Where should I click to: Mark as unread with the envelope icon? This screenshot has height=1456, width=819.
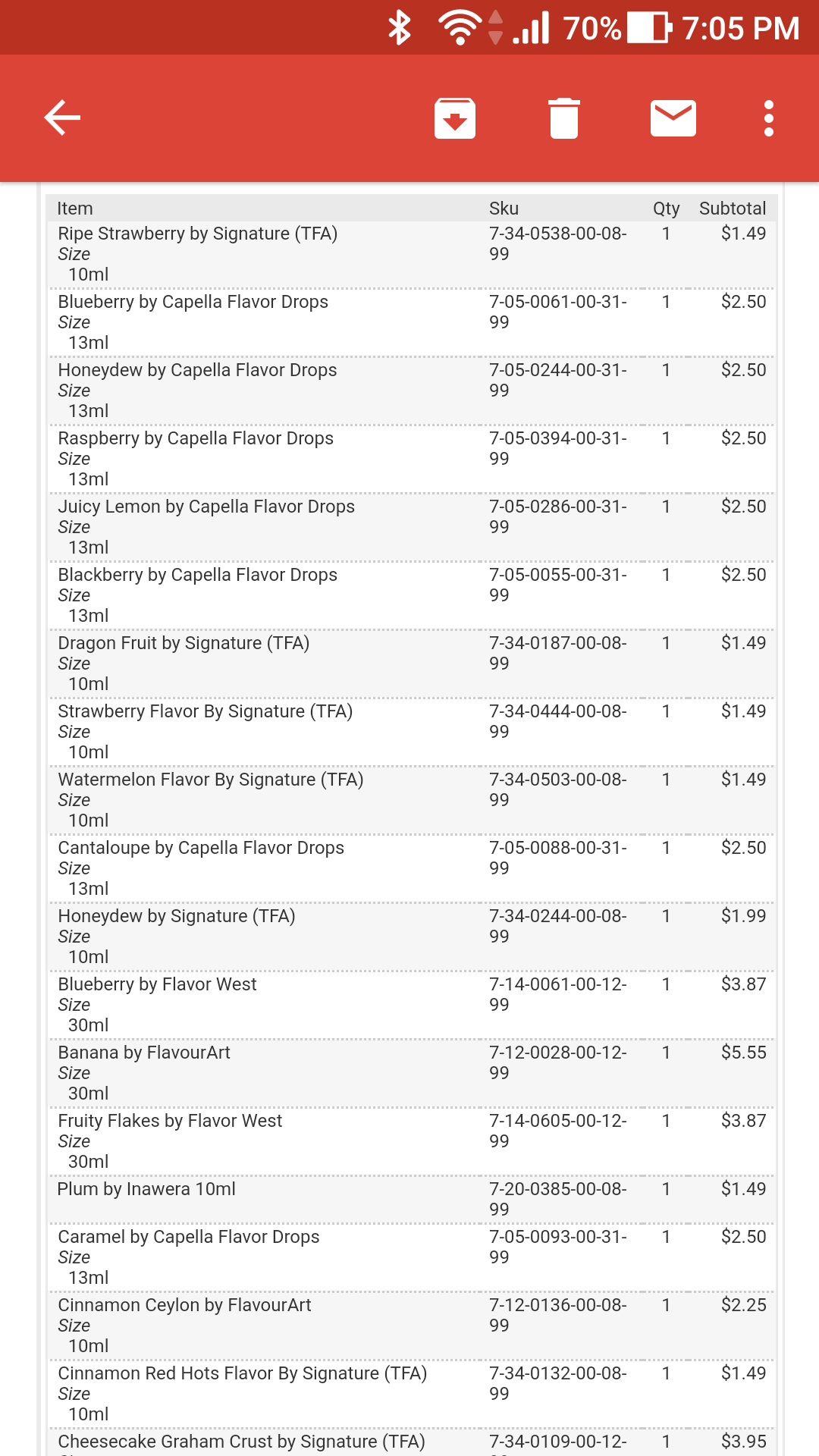tap(673, 118)
